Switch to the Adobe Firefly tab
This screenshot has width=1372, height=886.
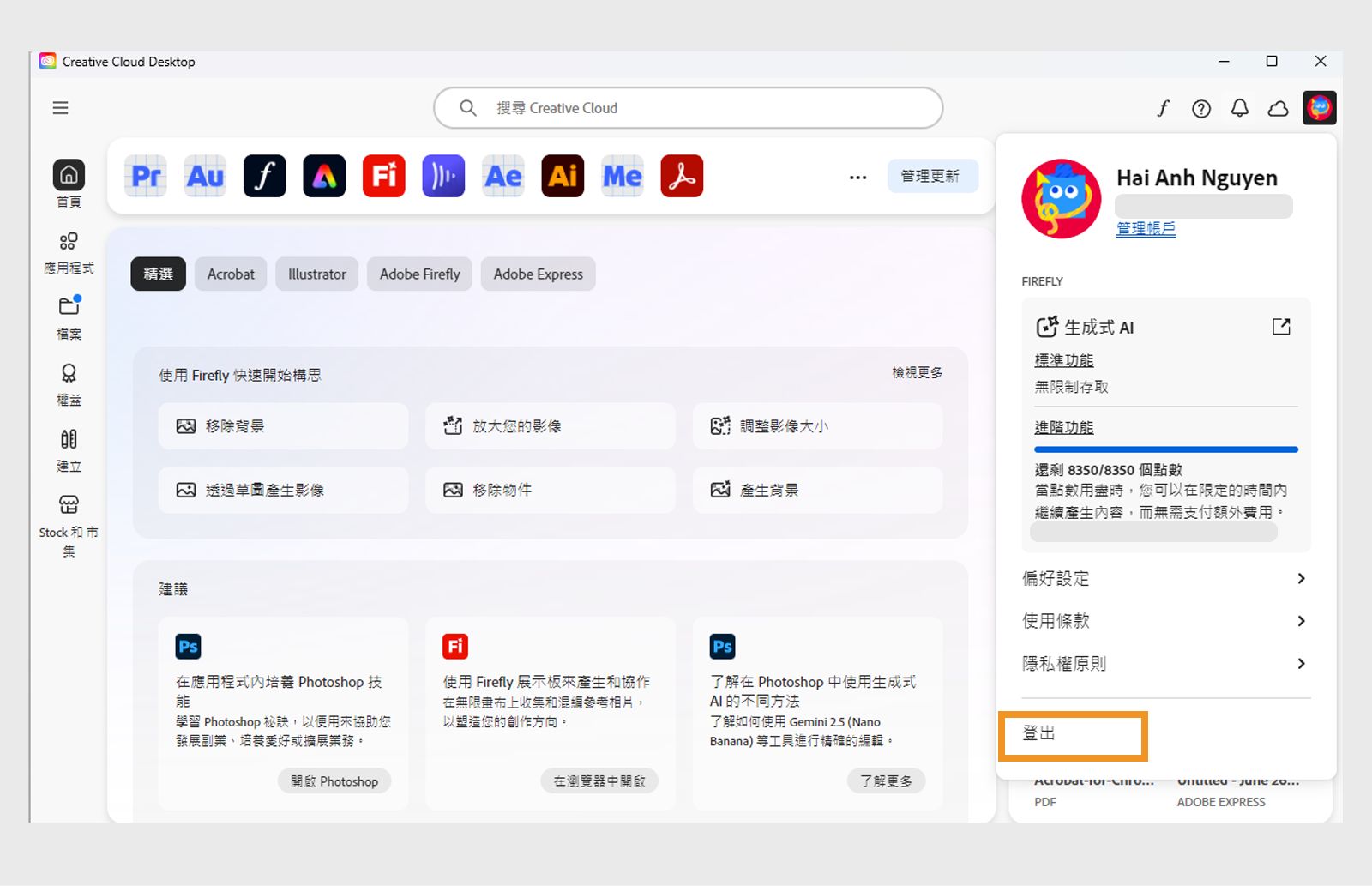[420, 274]
